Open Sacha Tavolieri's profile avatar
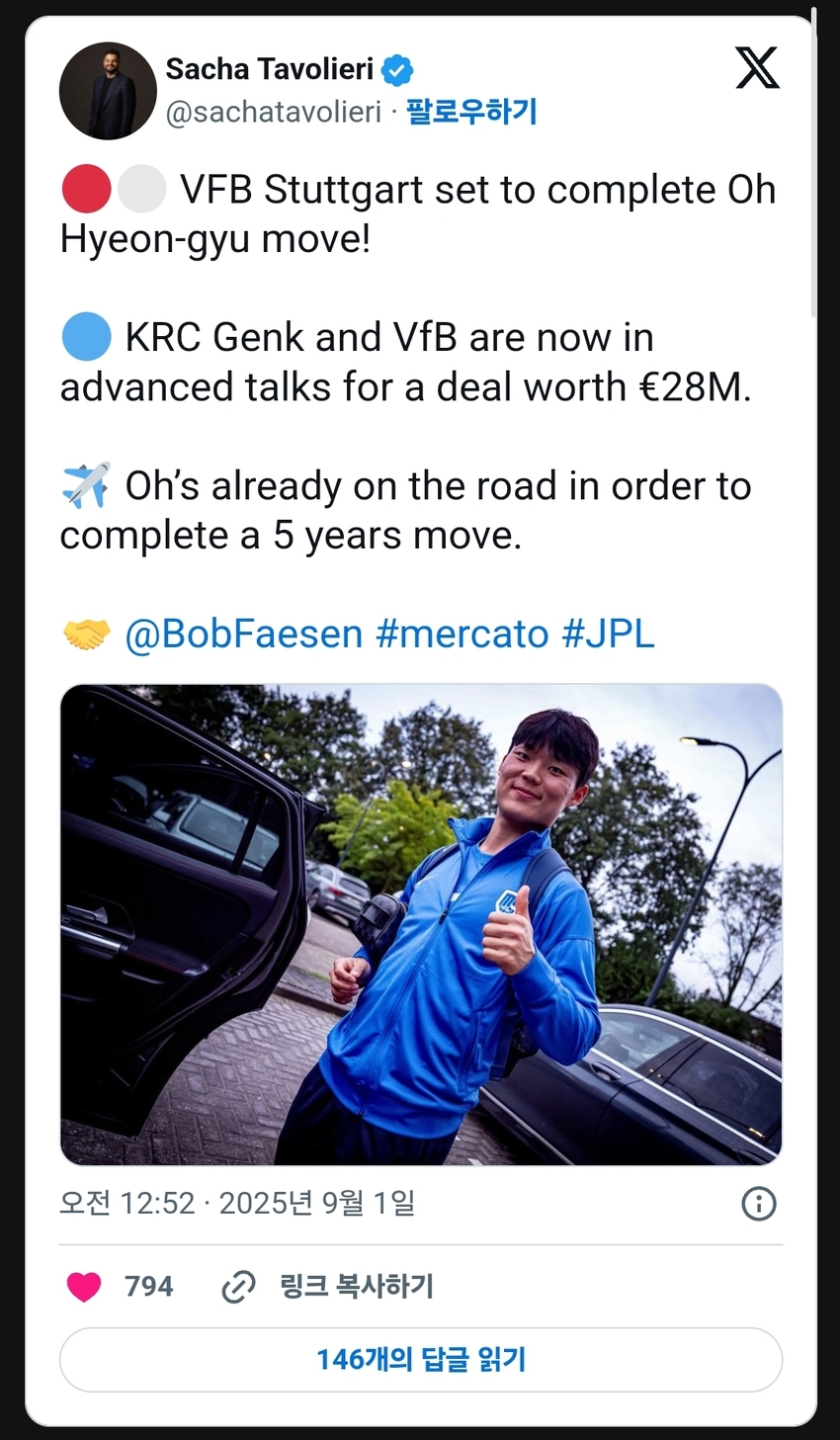 pos(108,91)
